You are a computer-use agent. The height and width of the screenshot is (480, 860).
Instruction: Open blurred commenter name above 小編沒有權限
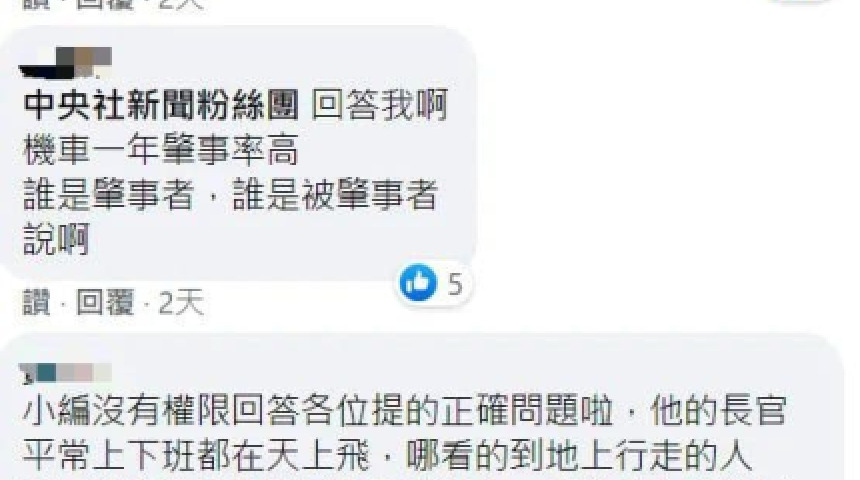[x=65, y=373]
